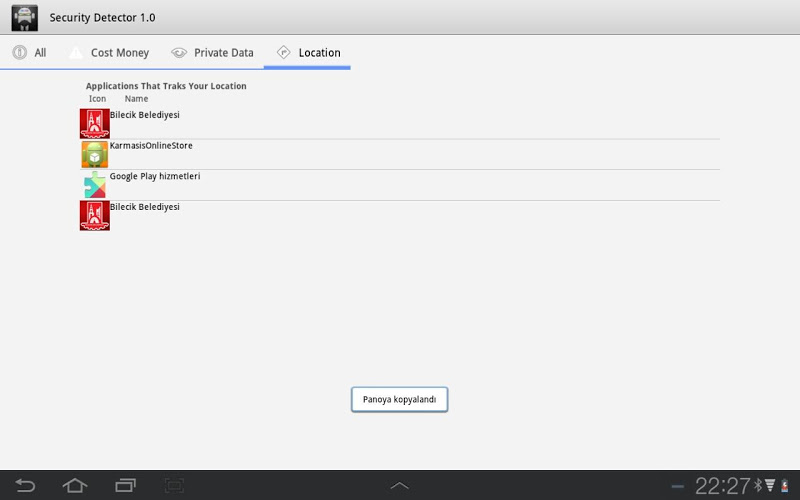Tap the Android back button
The width and height of the screenshot is (800, 500).
tap(25, 485)
